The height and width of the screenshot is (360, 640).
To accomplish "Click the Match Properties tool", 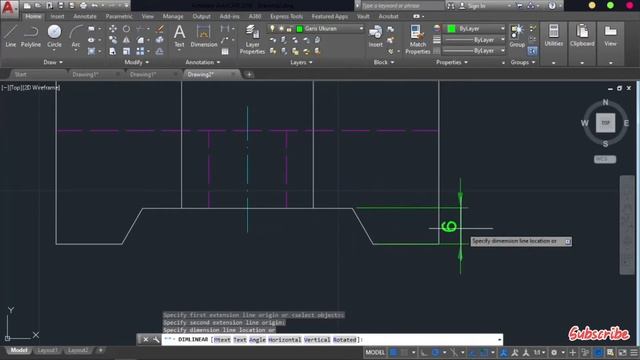I will (x=417, y=40).
